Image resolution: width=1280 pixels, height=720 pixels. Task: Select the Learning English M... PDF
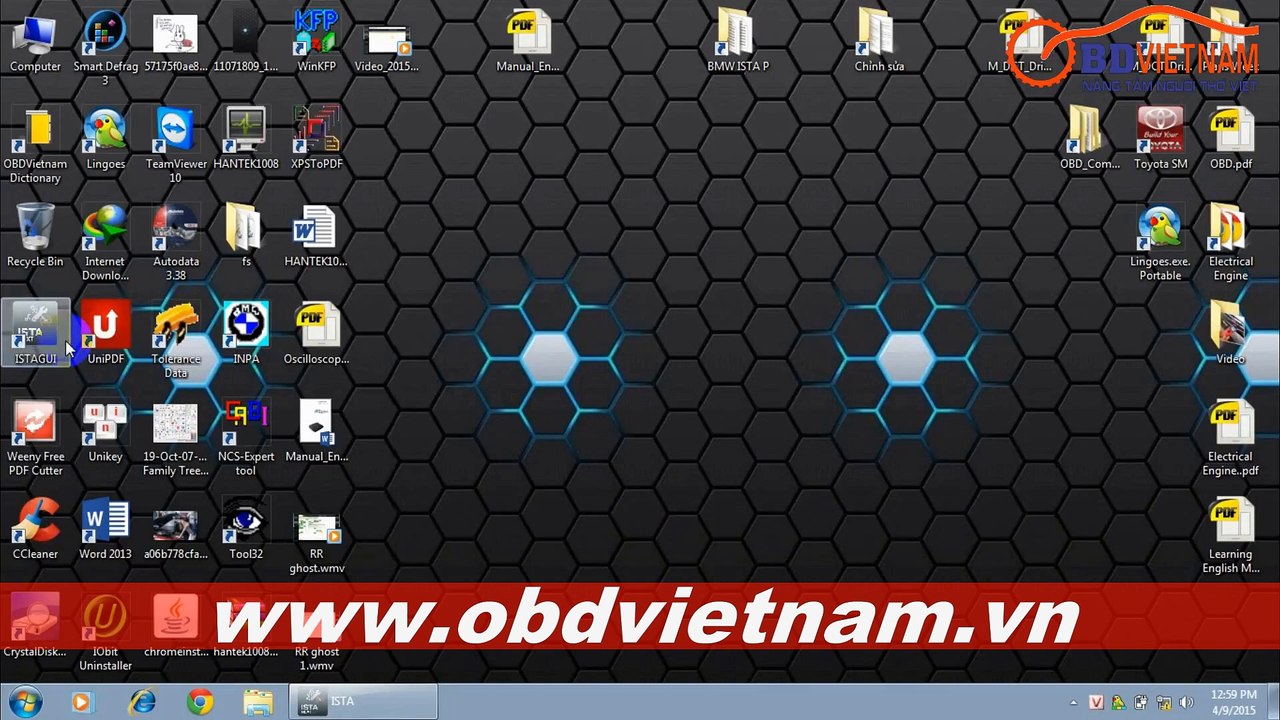[x=1231, y=535]
